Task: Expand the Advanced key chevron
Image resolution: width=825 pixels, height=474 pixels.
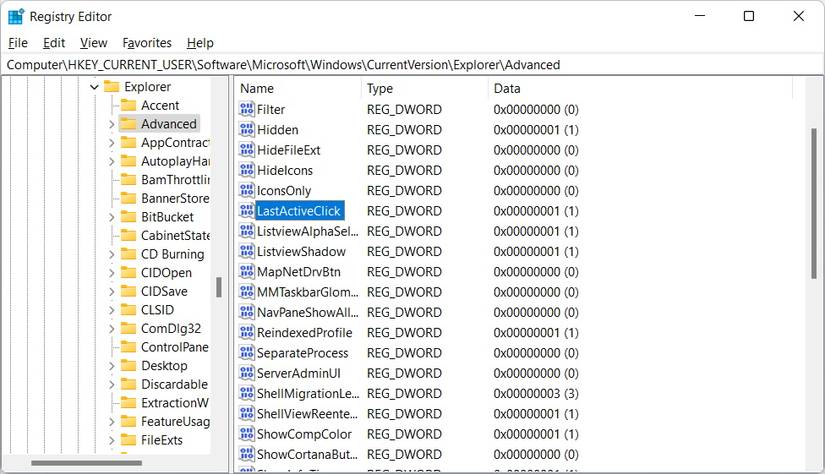Action: [x=111, y=124]
